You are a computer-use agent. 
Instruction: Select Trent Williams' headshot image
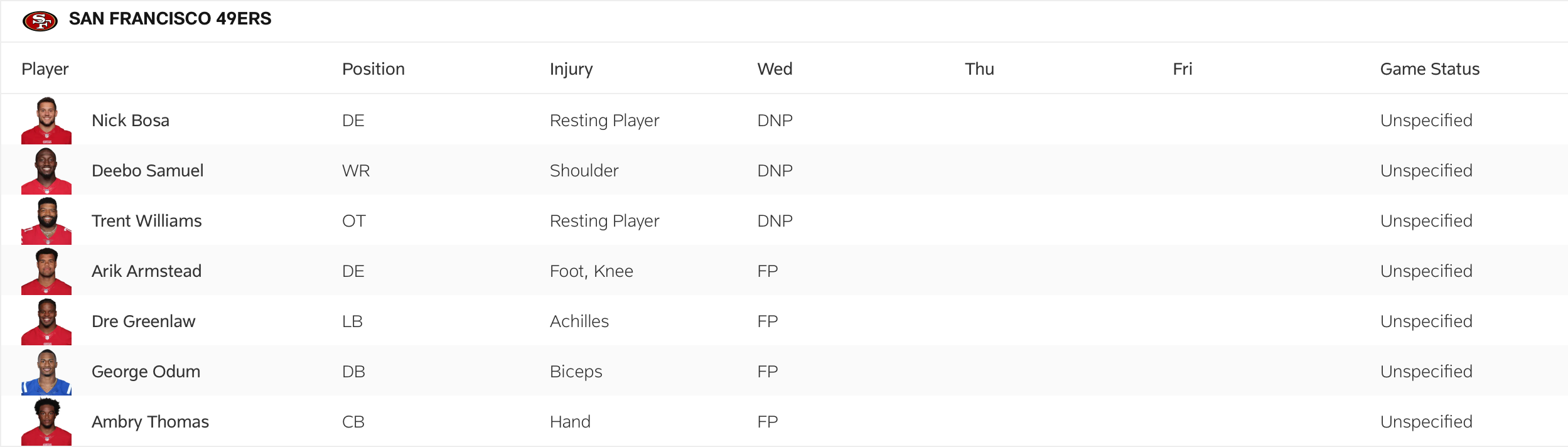[48, 220]
